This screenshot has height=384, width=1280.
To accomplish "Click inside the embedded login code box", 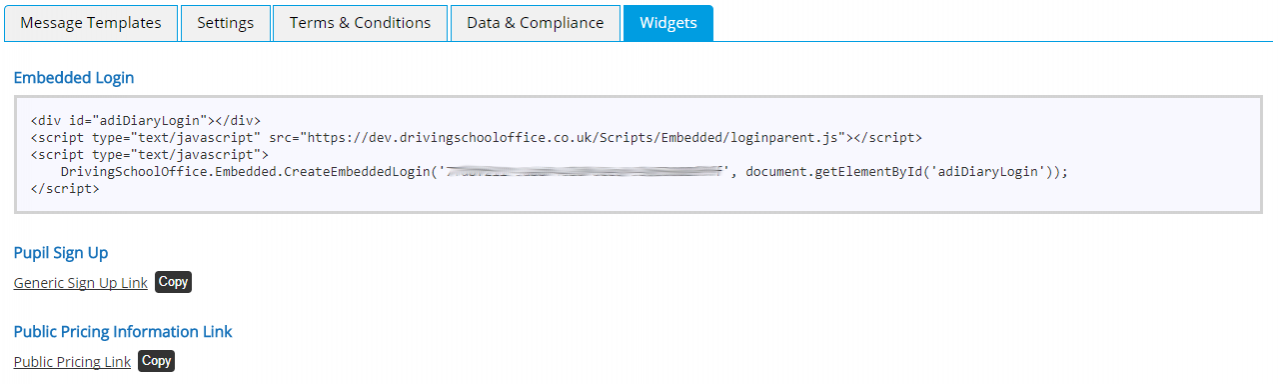I will coord(638,154).
